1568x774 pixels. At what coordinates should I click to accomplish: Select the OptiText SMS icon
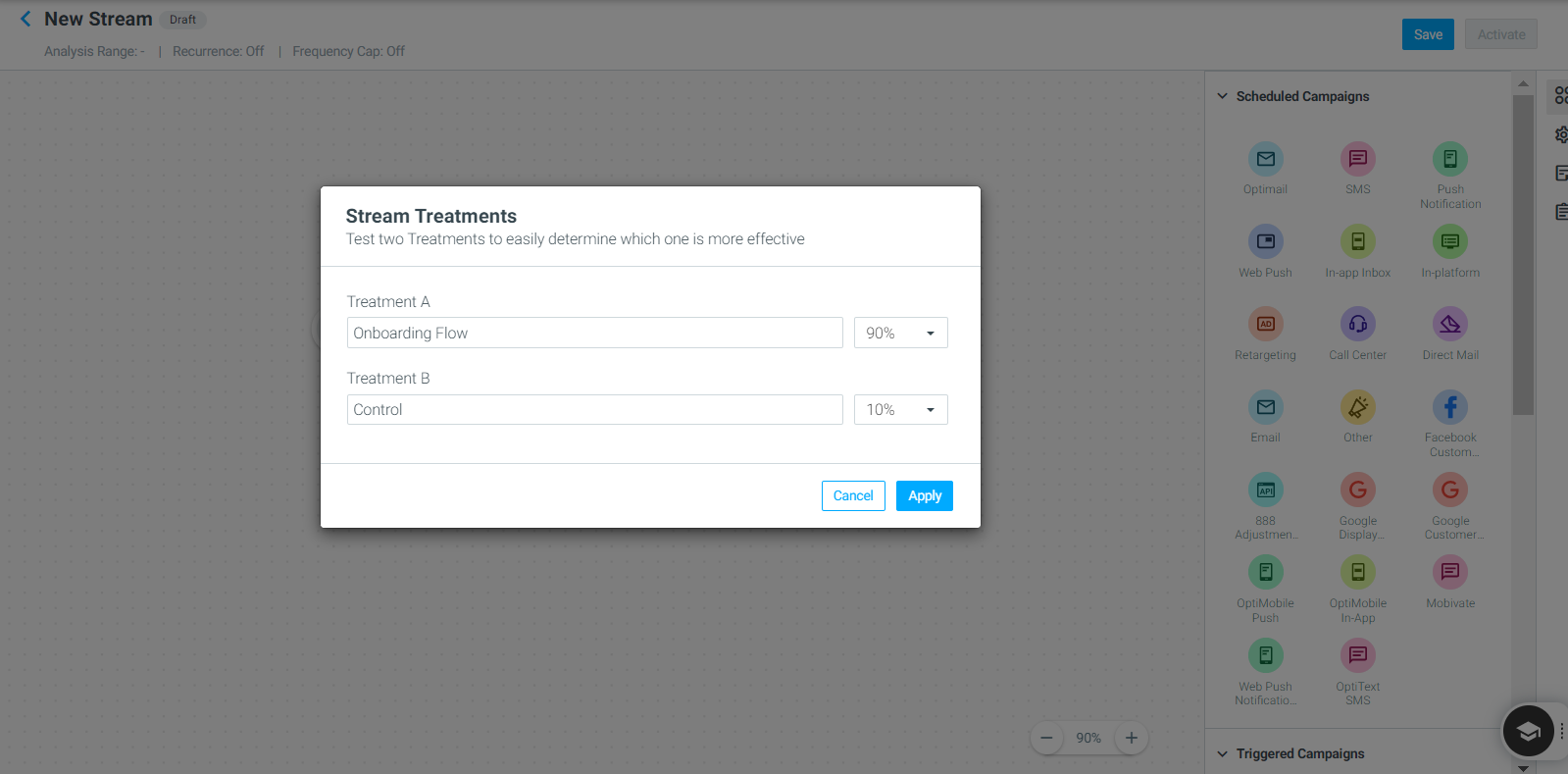[1357, 655]
